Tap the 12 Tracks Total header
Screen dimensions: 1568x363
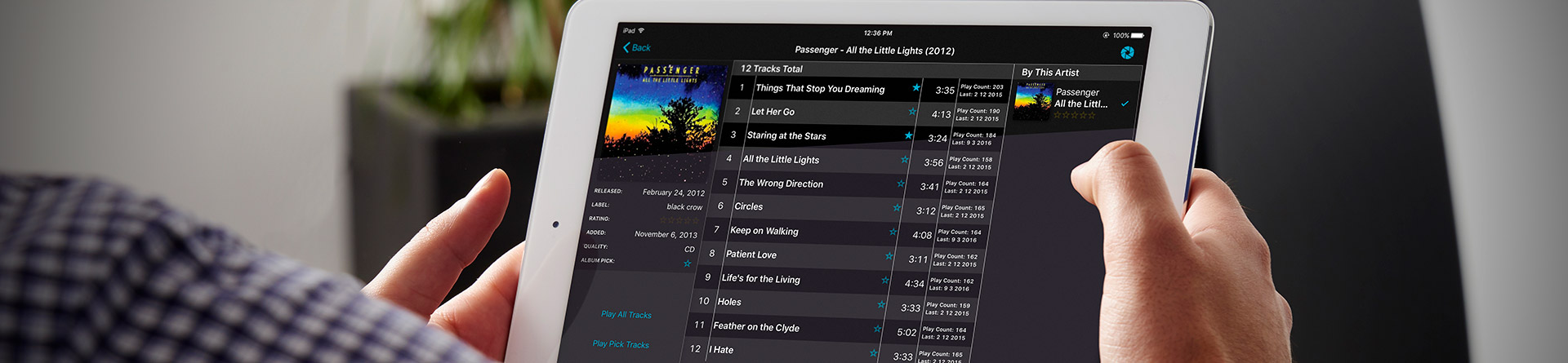[771, 69]
